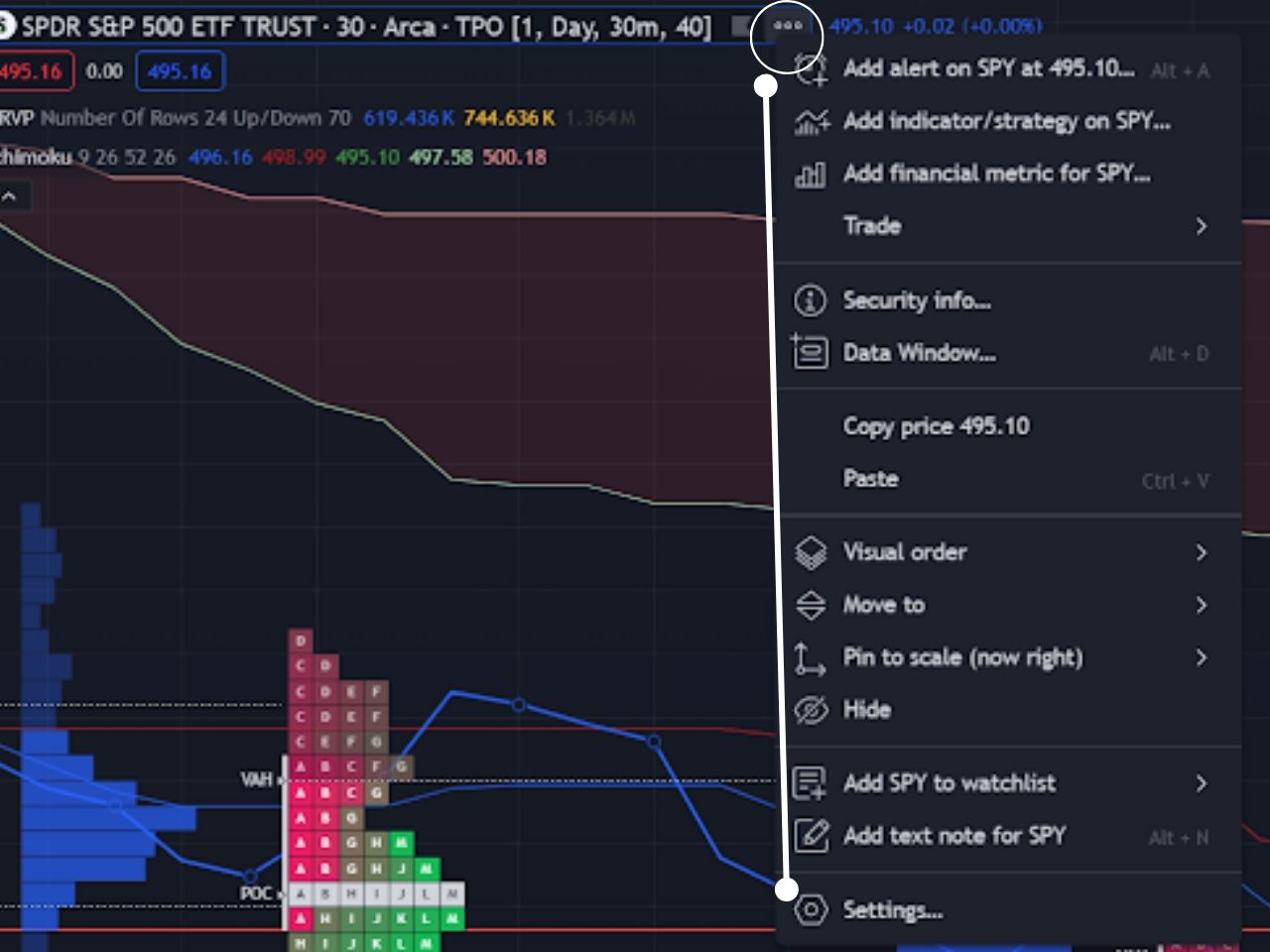The image size is (1270, 952).
Task: Click the VAH label on the chart
Action: pyautogui.click(x=256, y=779)
